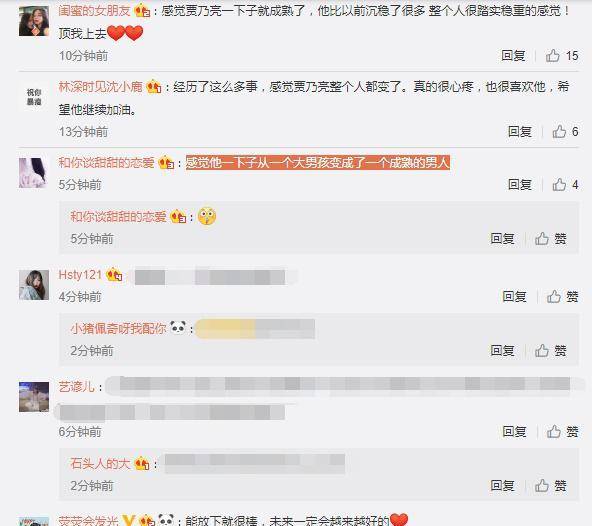Click the avatar of 闺蜜的女朋友
This screenshot has width=592, height=526.
tap(34, 21)
